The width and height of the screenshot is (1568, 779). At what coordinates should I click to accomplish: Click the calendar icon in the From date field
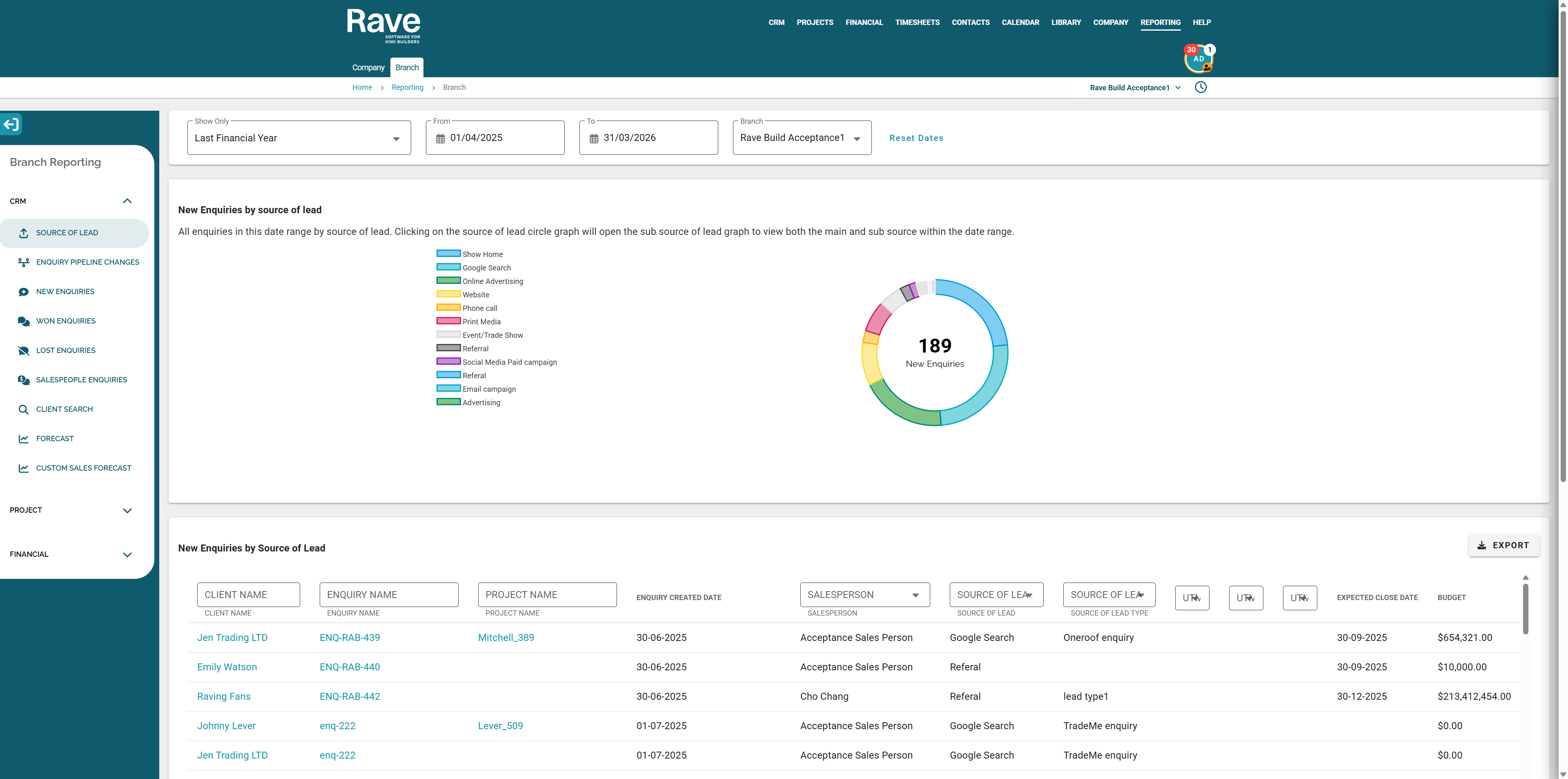click(x=440, y=138)
